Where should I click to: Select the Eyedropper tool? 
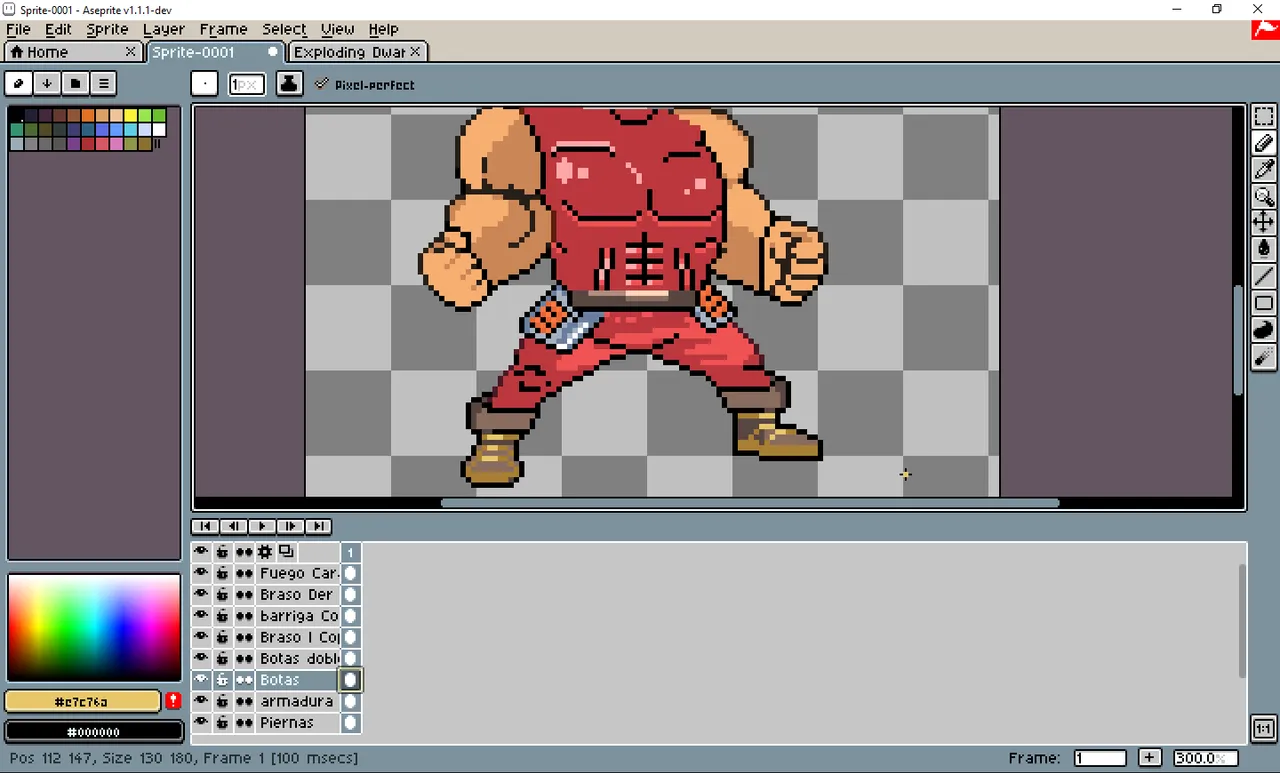point(1264,170)
